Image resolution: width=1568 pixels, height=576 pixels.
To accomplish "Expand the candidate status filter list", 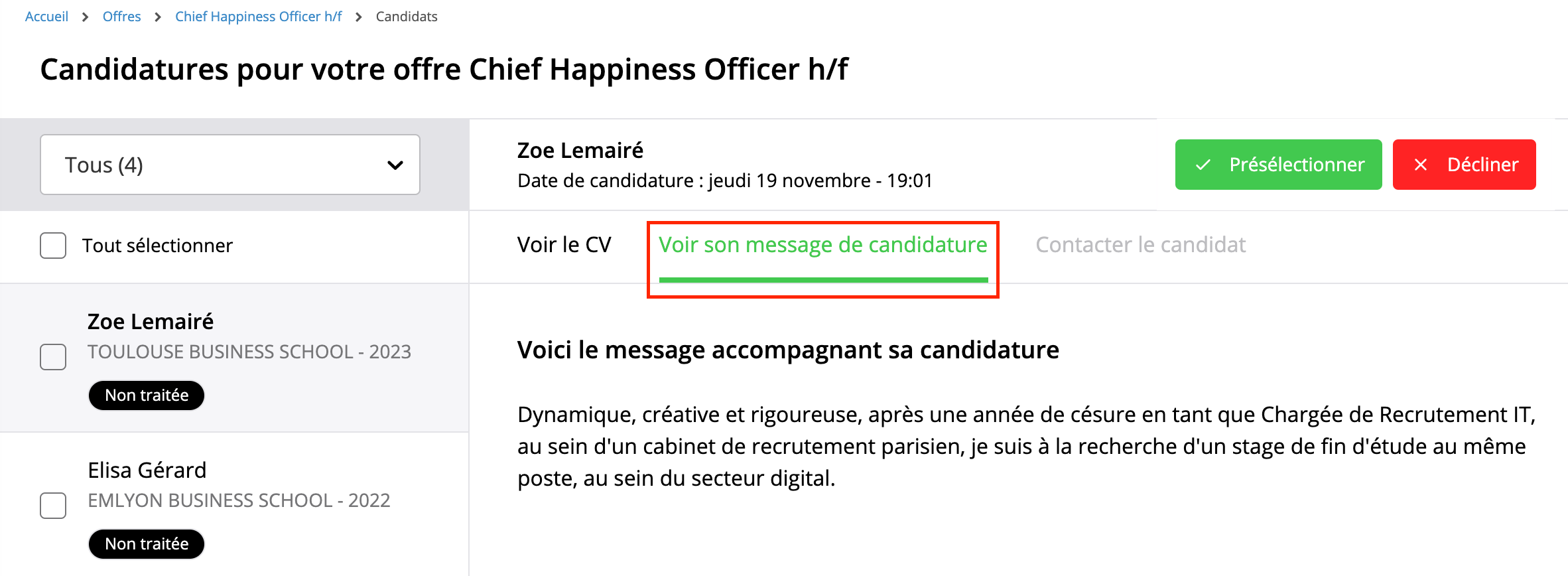I will pyautogui.click(x=230, y=165).
